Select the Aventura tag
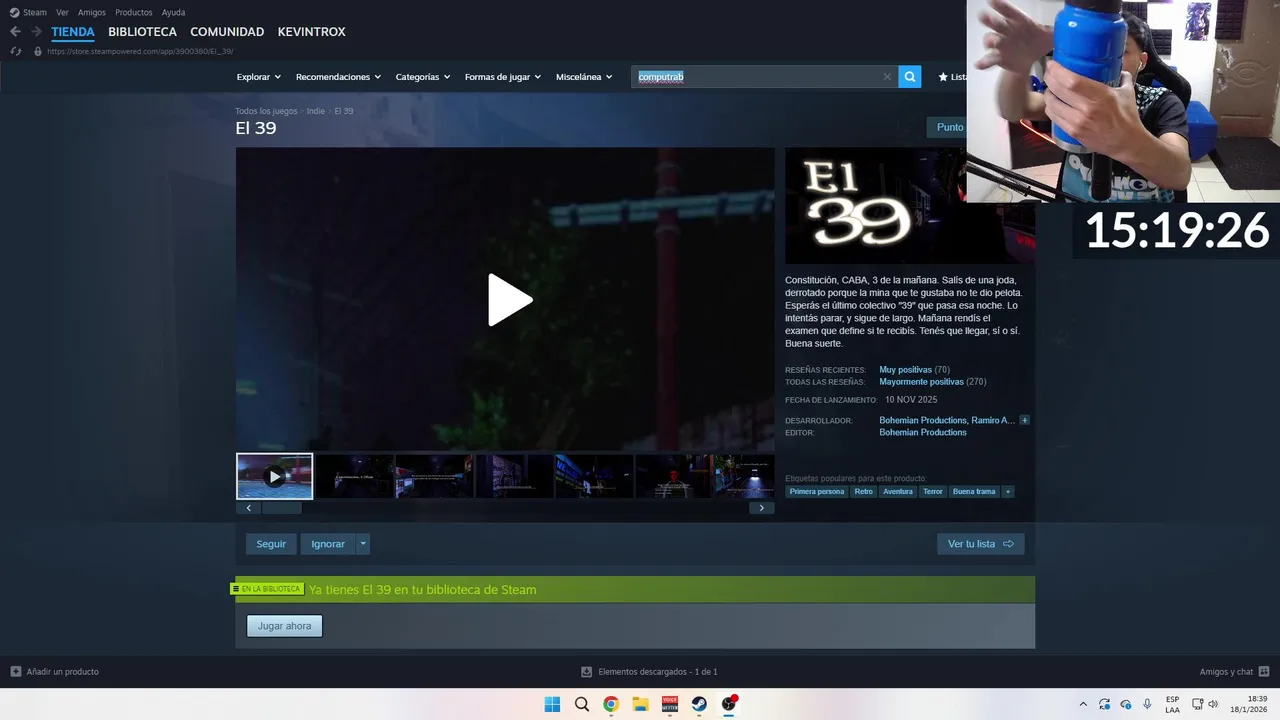Viewport: 1280px width, 720px height. (x=898, y=492)
